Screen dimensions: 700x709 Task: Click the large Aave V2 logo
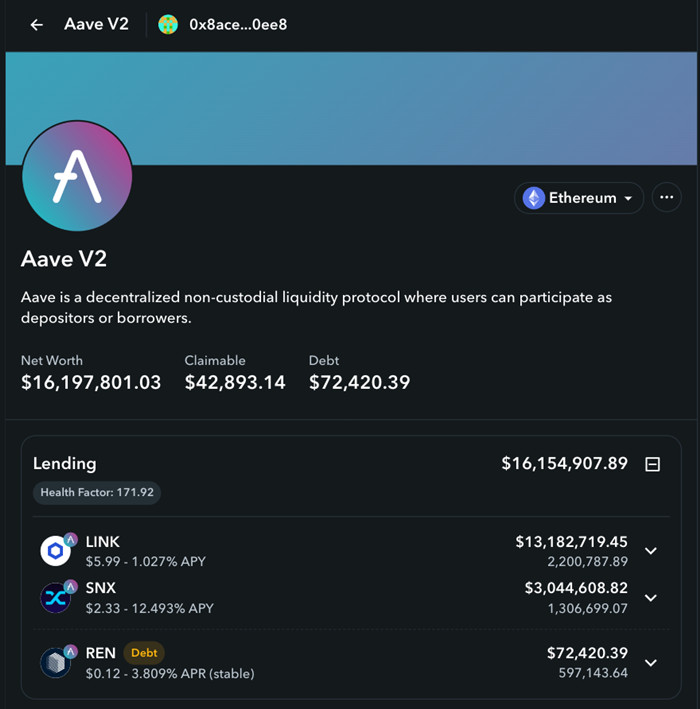77,176
